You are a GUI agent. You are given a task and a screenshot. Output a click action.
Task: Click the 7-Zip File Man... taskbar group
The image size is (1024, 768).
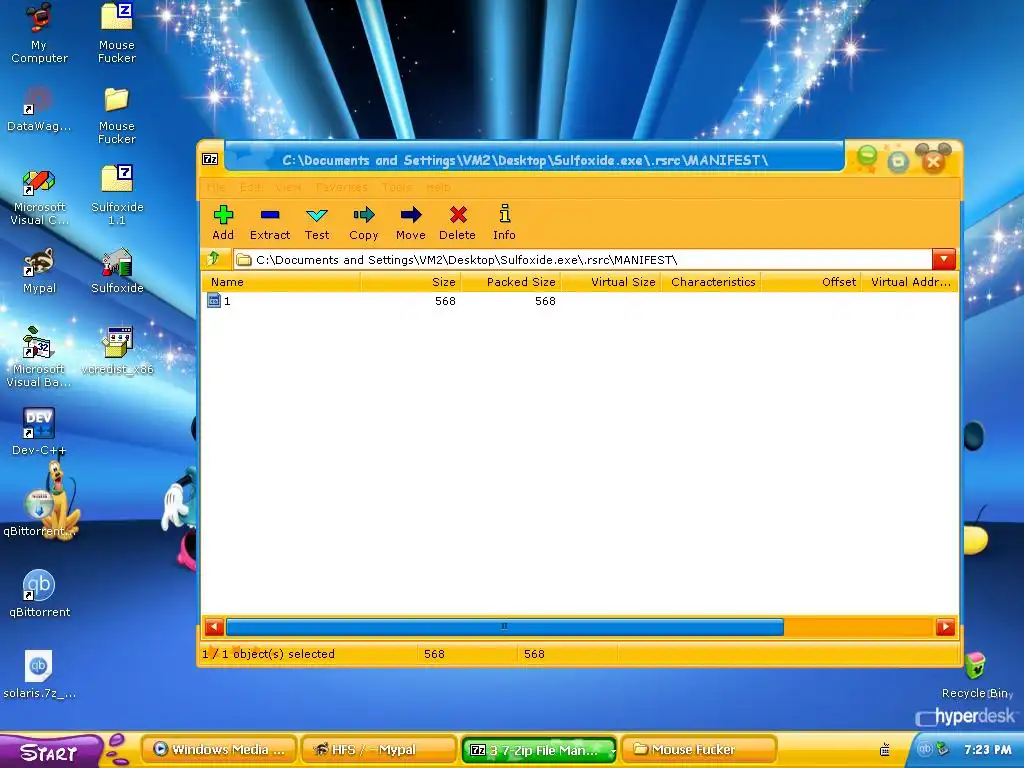click(539, 750)
